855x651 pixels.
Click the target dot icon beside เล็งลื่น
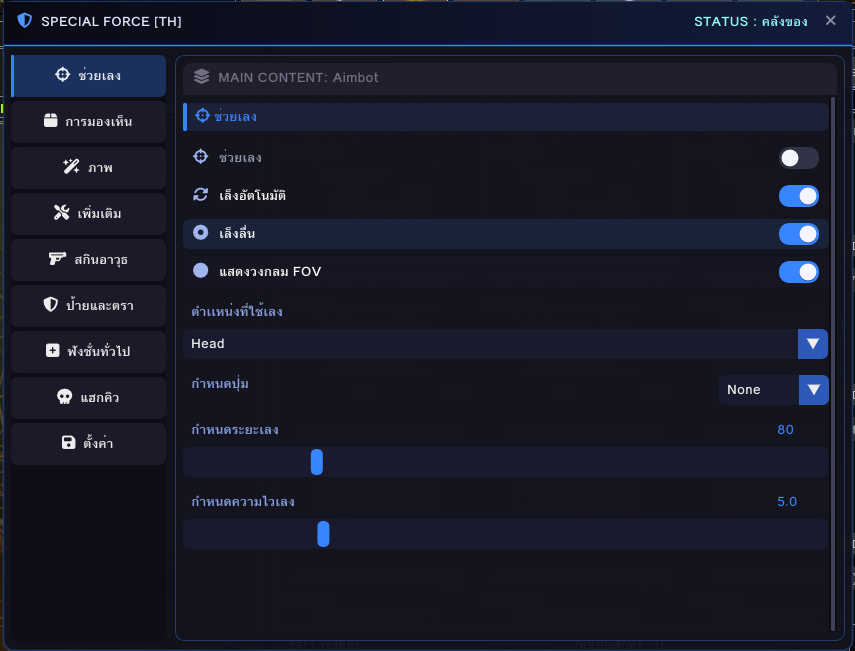pyautogui.click(x=201, y=233)
